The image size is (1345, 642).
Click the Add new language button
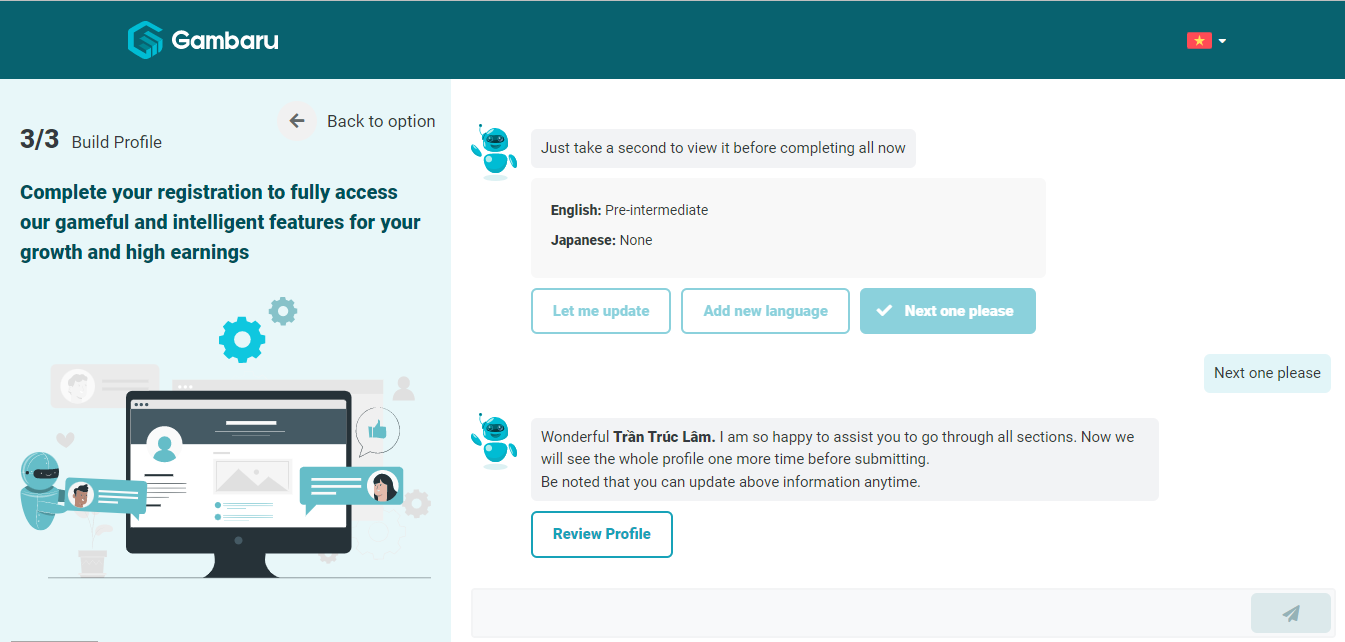[x=765, y=310]
